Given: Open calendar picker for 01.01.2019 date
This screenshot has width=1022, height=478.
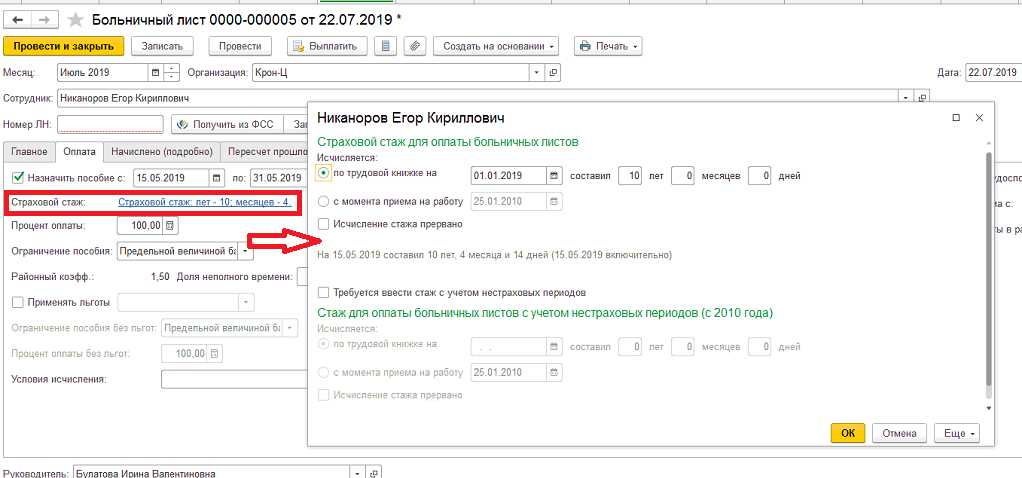Looking at the screenshot, I should point(554,175).
